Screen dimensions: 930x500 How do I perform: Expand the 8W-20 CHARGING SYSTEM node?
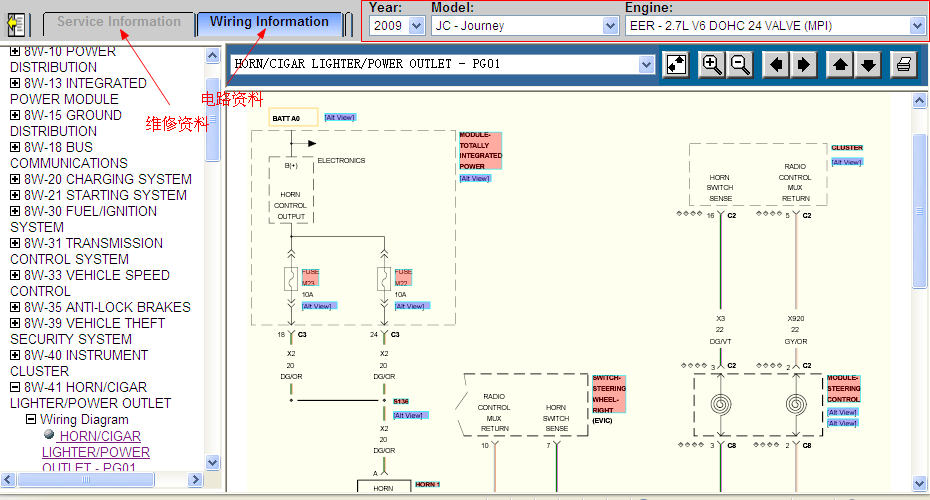[15, 180]
